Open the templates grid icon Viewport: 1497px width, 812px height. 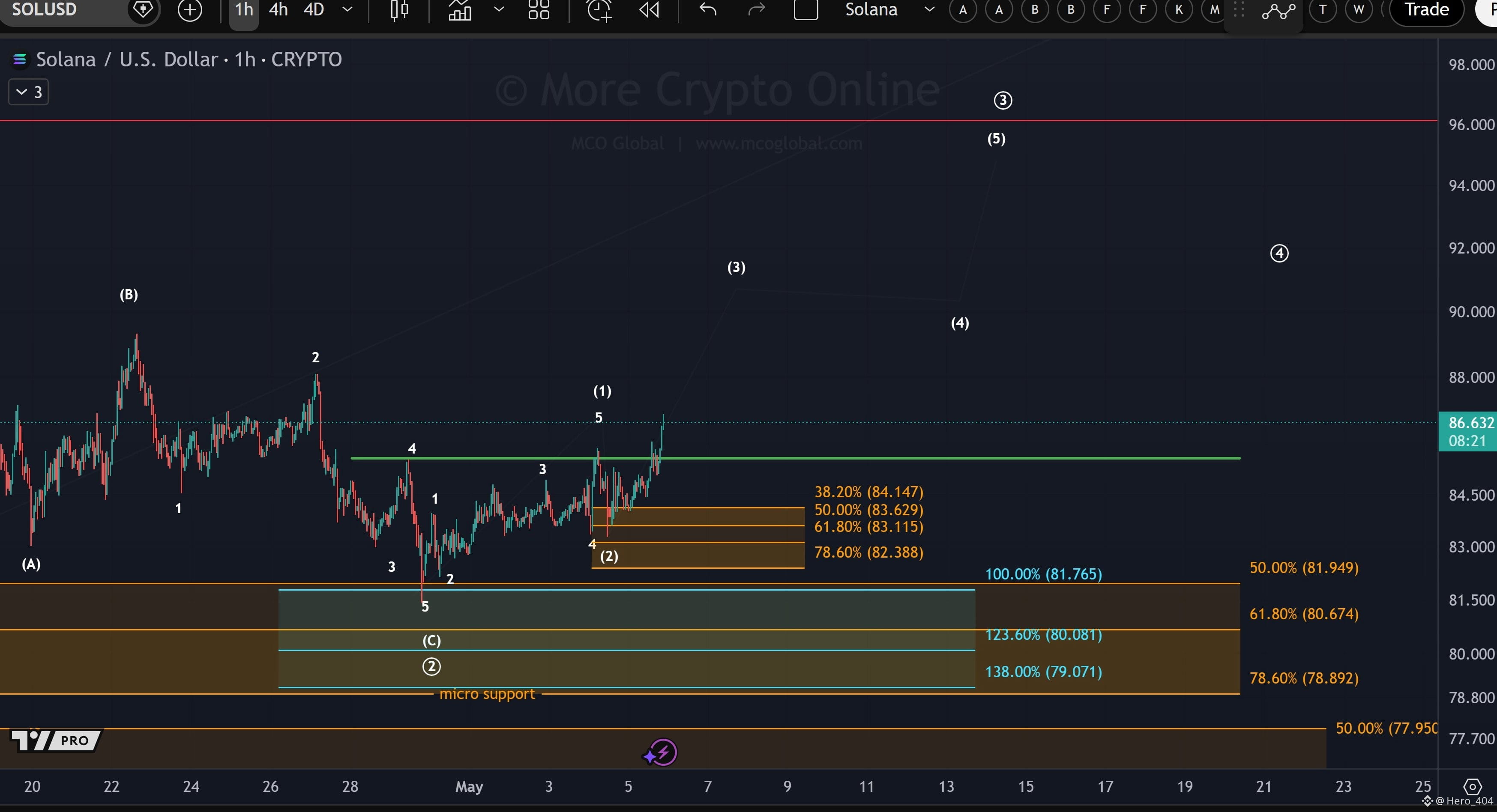click(x=539, y=10)
